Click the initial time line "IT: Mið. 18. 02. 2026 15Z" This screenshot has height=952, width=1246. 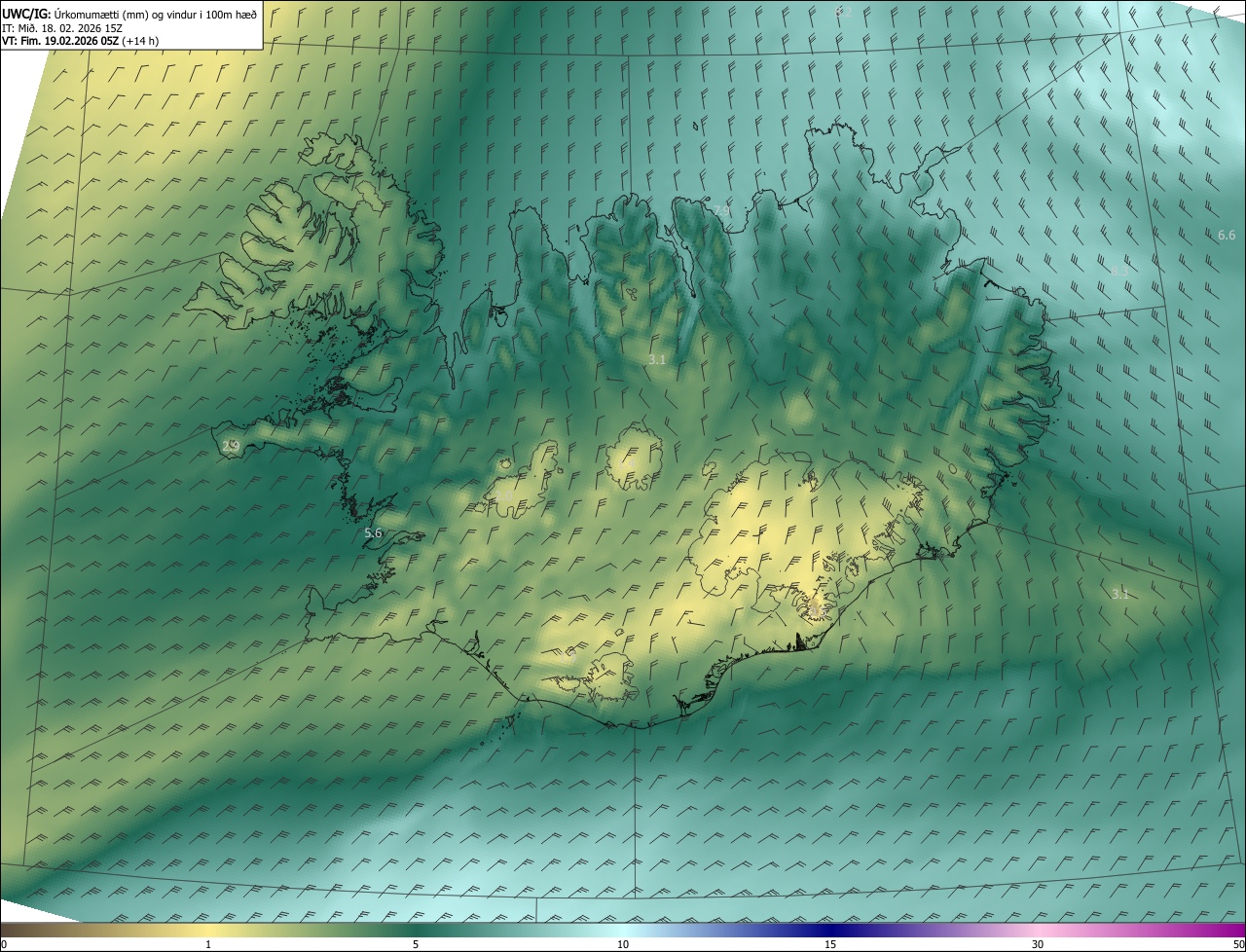click(62, 28)
